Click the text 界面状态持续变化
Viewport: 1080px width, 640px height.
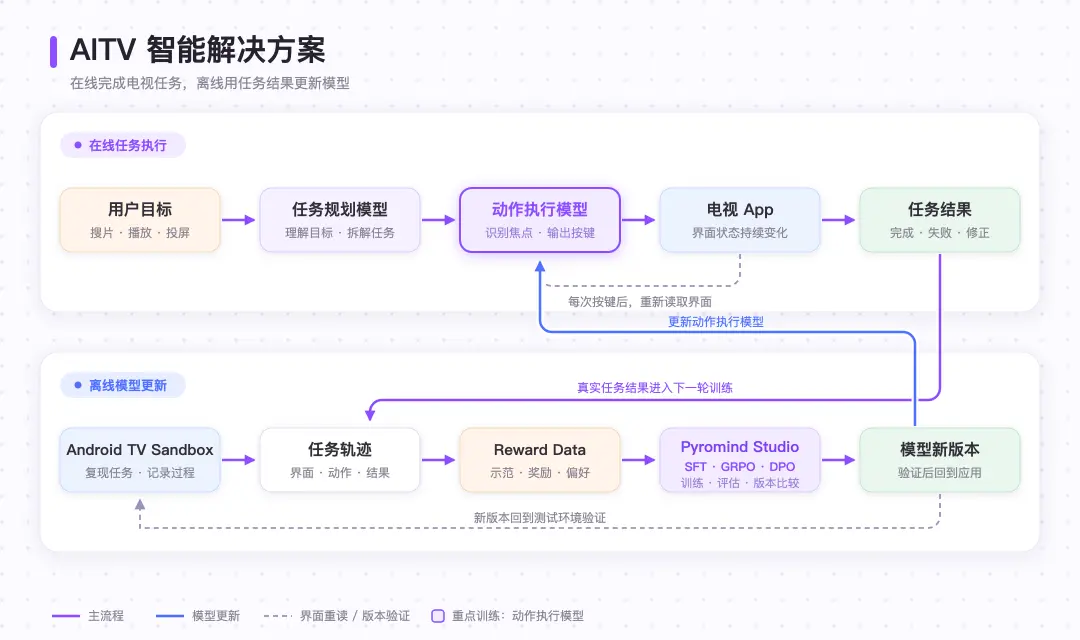(x=740, y=233)
